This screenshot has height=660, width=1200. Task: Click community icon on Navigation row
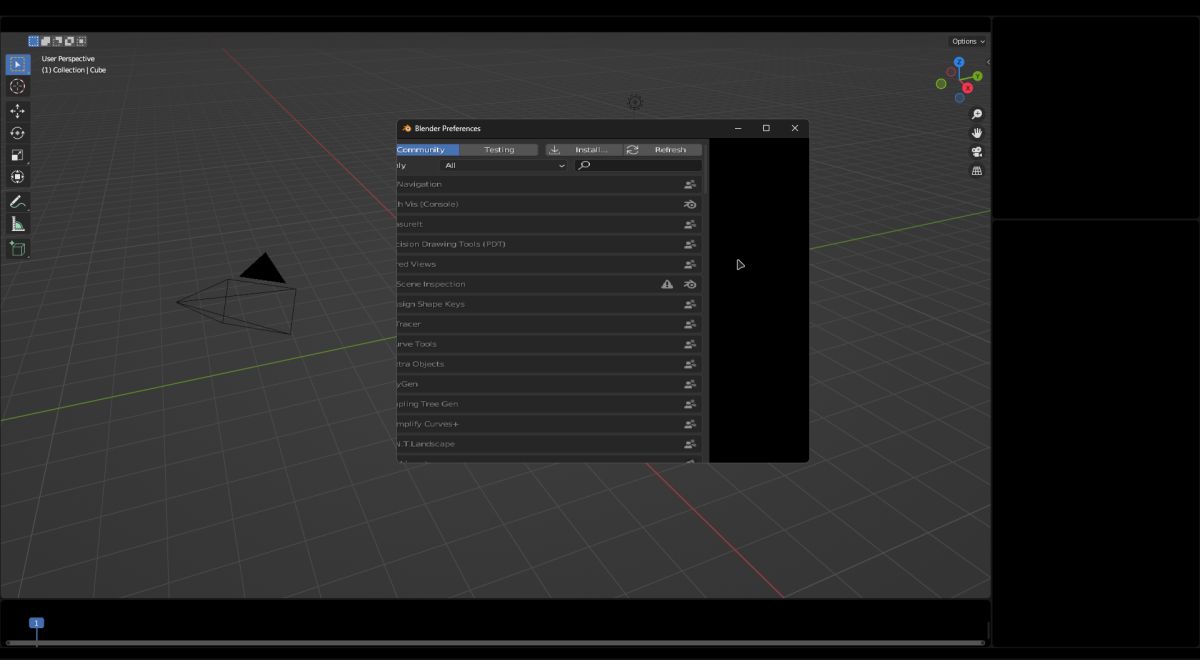coord(690,184)
